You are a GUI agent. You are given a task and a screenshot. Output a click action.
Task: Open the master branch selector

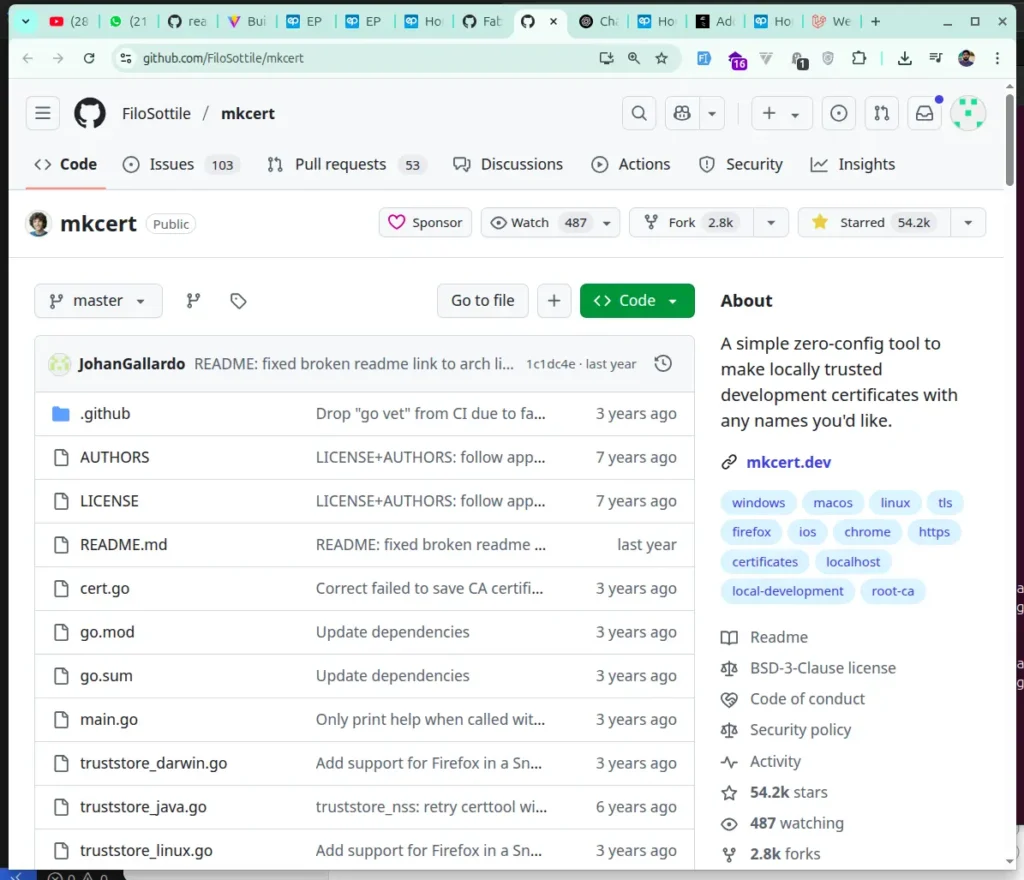coord(98,301)
